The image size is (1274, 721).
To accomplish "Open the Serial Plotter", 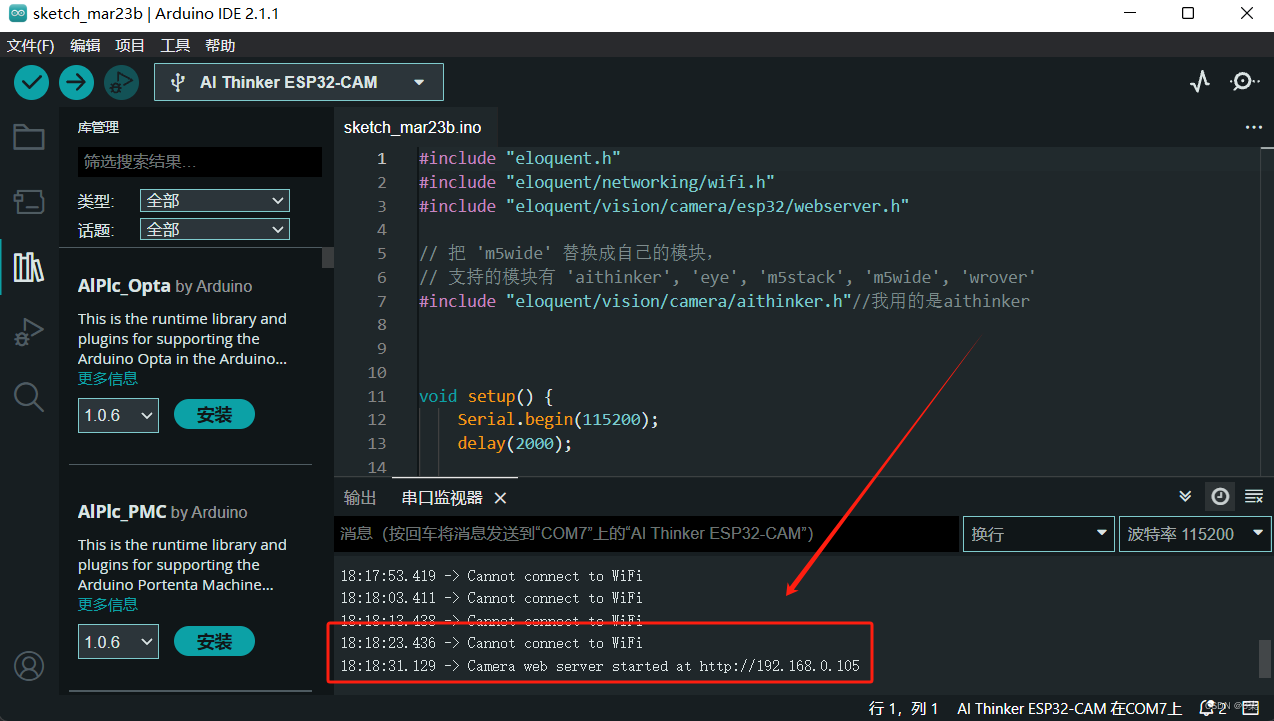I will pos(1200,82).
